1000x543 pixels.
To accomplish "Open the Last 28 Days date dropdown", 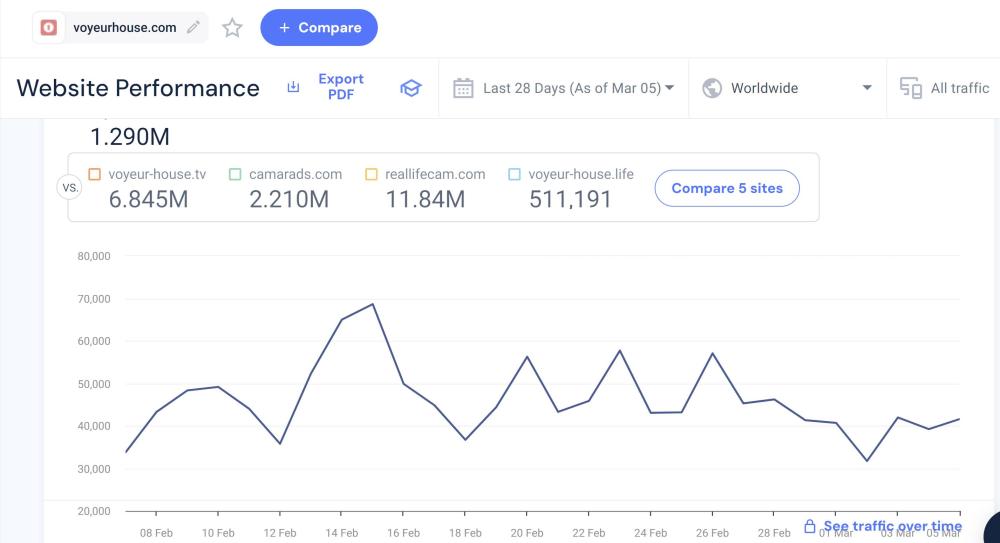I will point(578,88).
